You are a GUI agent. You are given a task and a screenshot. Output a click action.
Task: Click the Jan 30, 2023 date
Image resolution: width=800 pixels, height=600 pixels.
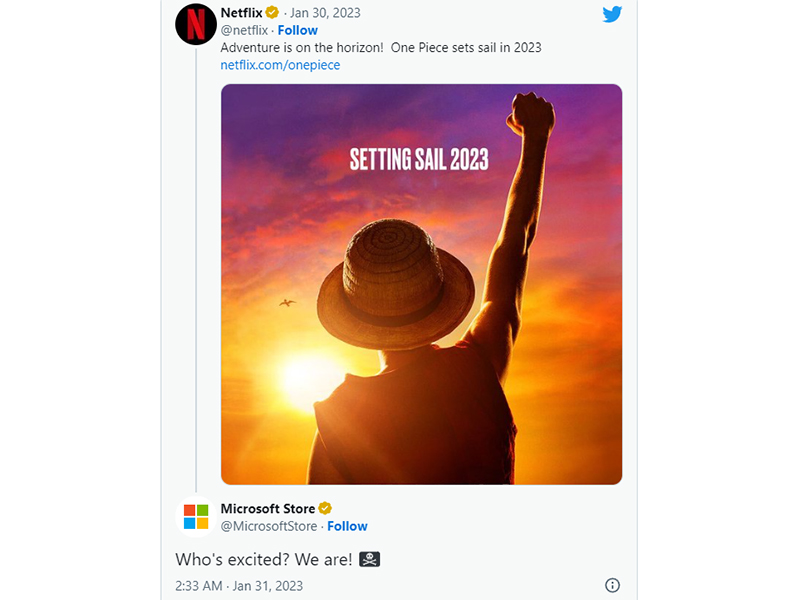coord(325,13)
